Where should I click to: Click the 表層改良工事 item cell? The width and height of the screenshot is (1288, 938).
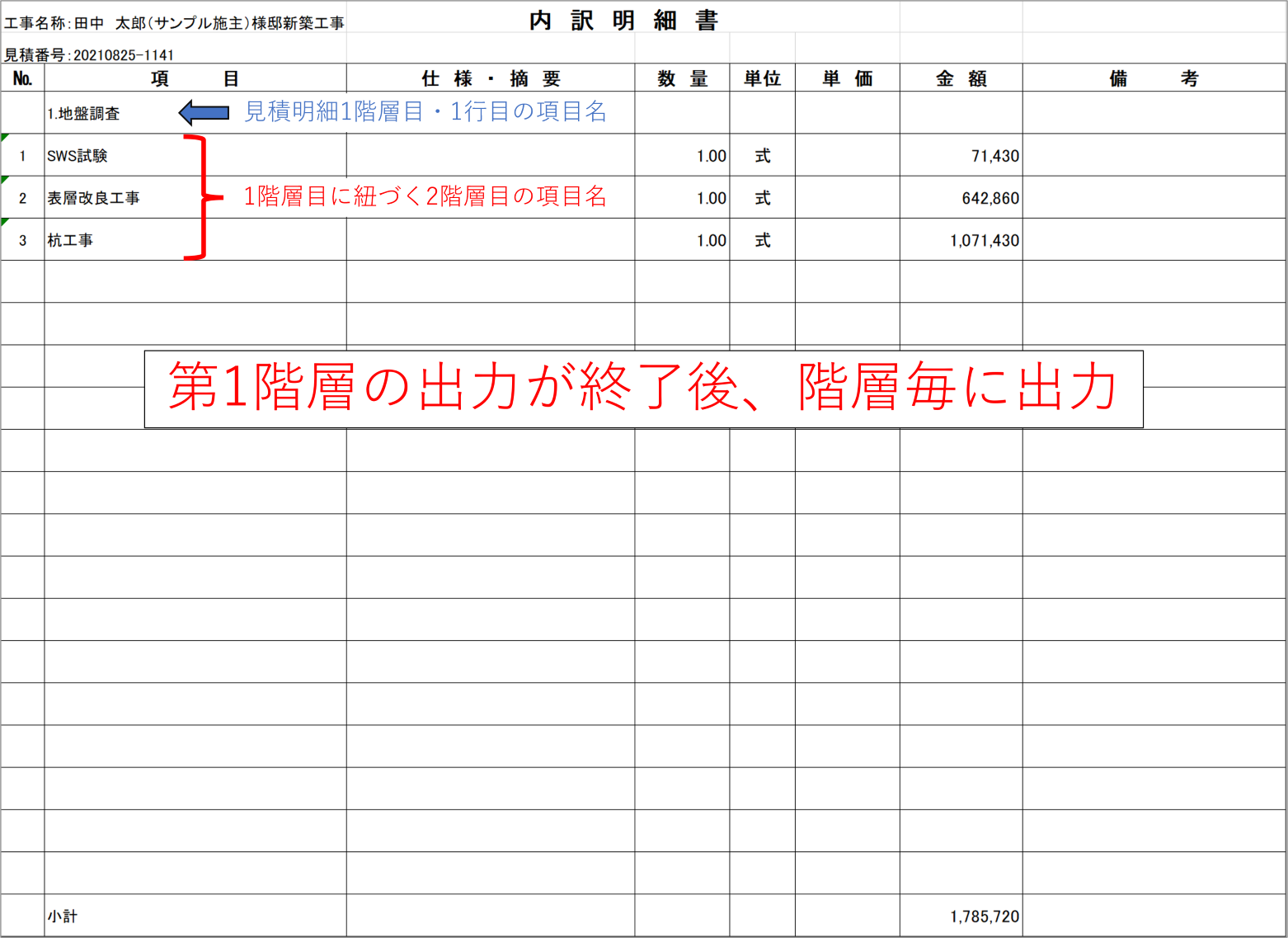point(93,198)
